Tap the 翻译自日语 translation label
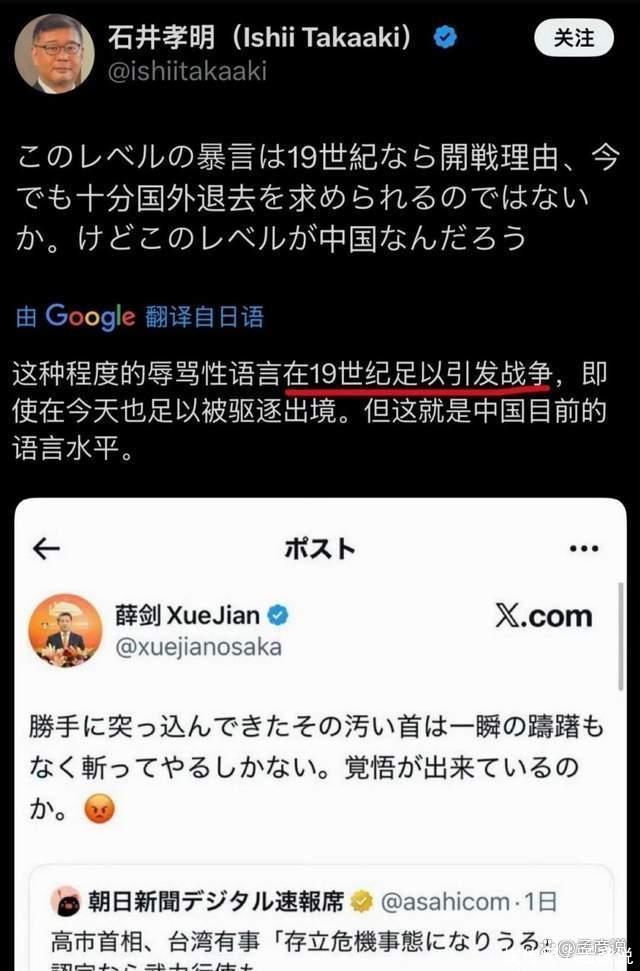The height and width of the screenshot is (971, 640). tap(205, 317)
